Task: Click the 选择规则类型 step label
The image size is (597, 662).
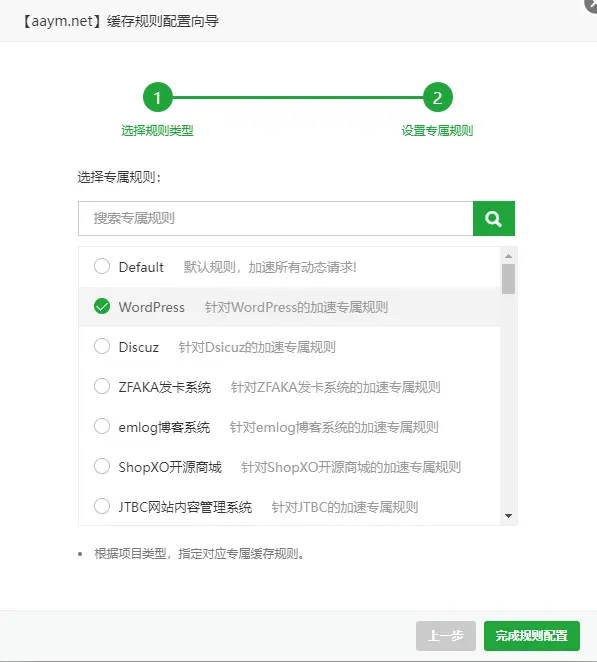Action: point(157,131)
